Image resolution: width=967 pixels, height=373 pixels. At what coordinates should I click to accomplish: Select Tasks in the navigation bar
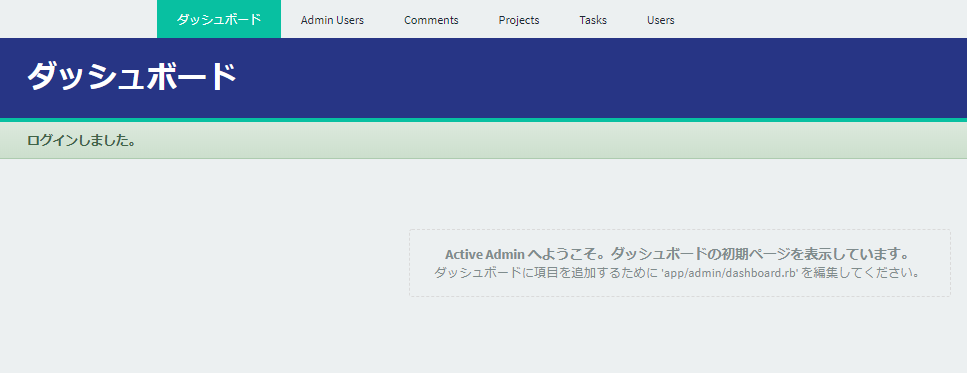pyautogui.click(x=593, y=20)
